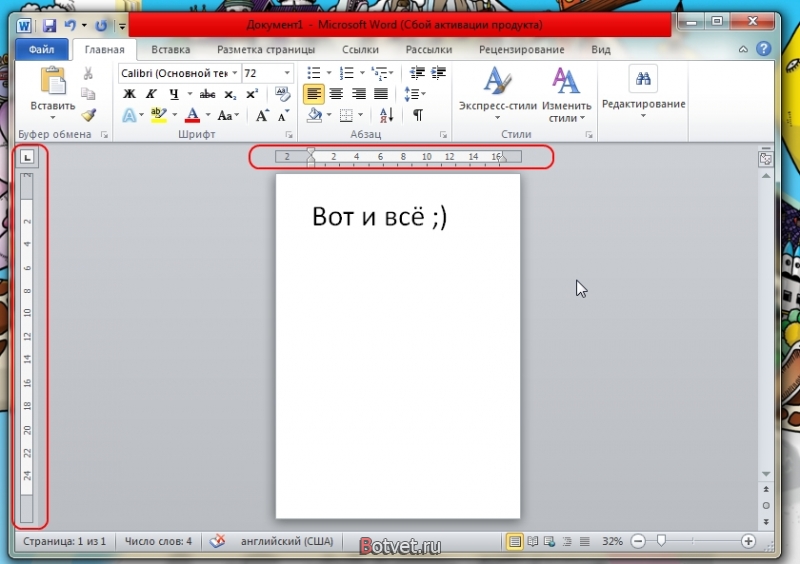Open the Редактирование group

(643, 92)
